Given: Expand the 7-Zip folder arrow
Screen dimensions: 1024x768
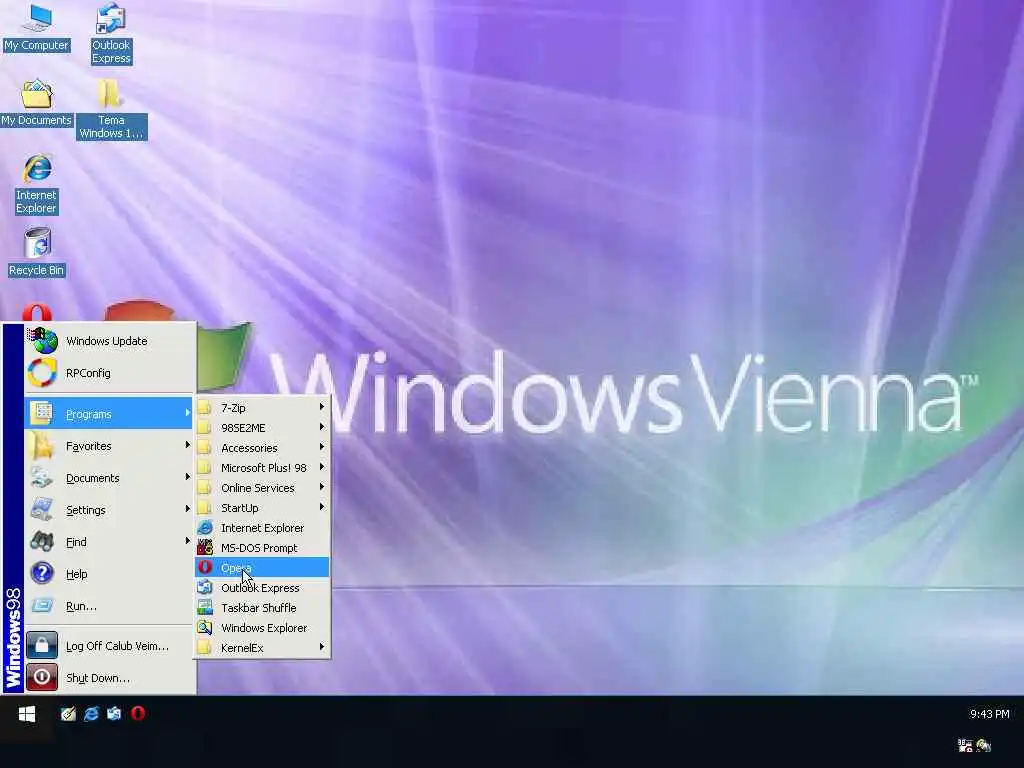Looking at the screenshot, I should (322, 407).
